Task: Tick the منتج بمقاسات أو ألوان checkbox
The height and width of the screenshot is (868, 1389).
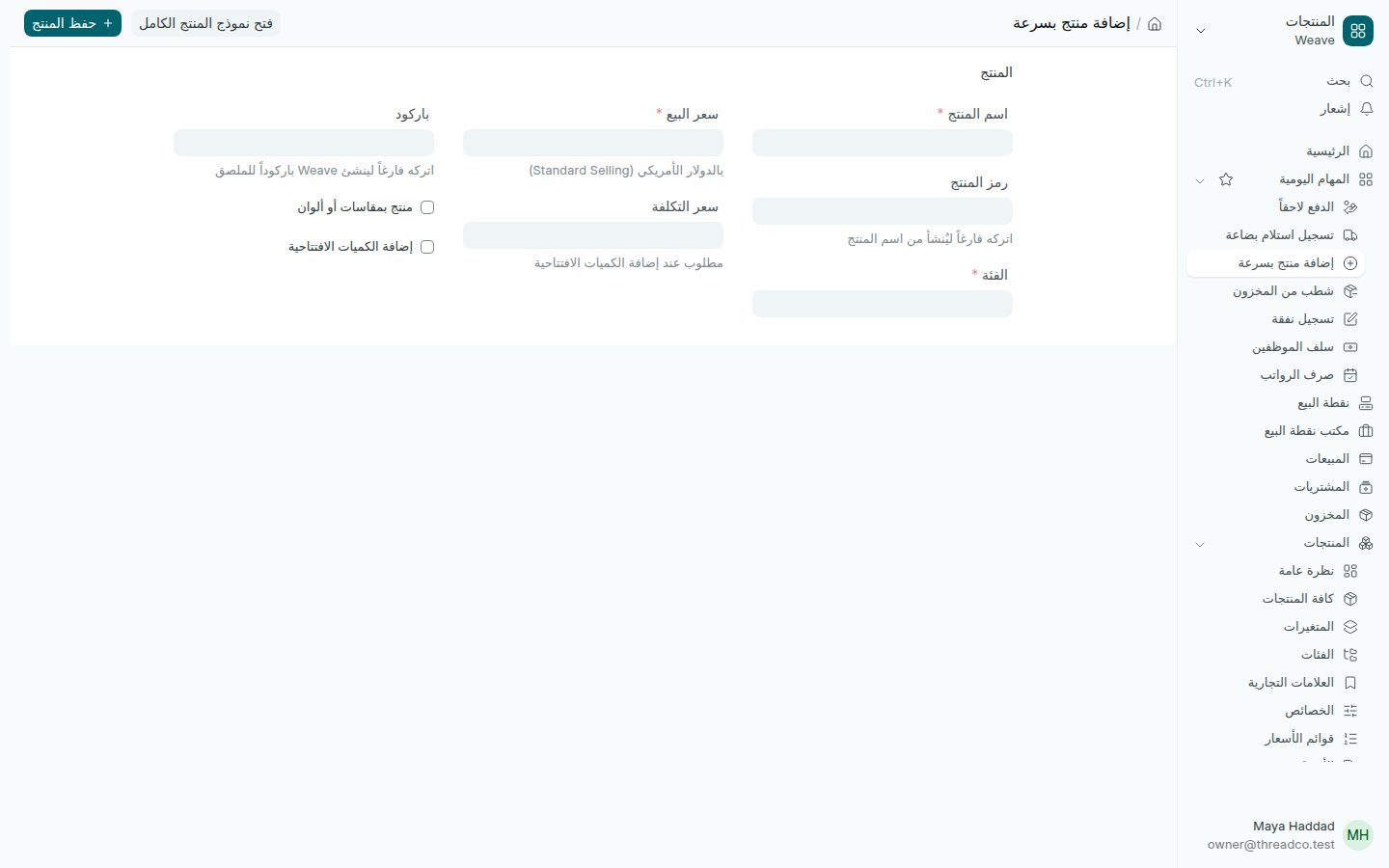Action: click(427, 207)
